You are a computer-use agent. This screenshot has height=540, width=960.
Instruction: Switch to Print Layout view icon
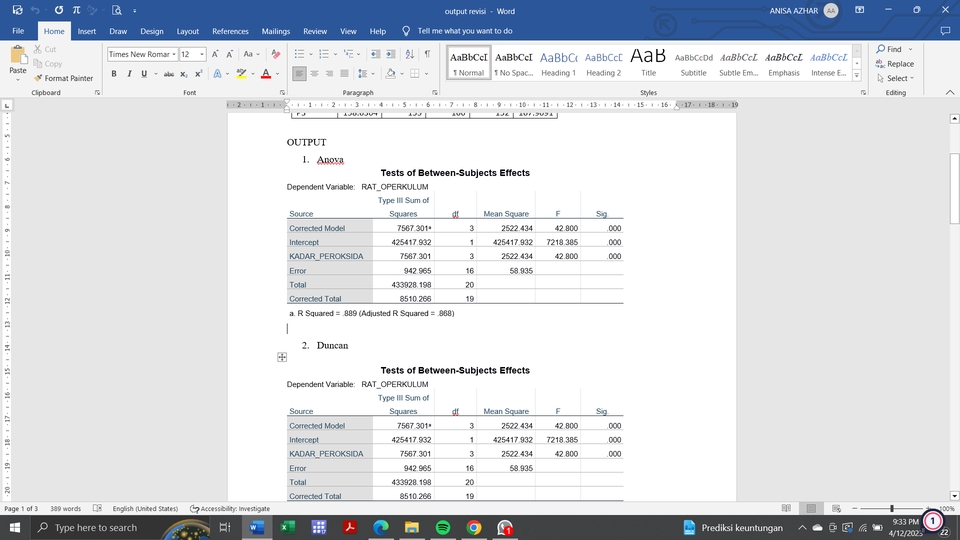811,508
